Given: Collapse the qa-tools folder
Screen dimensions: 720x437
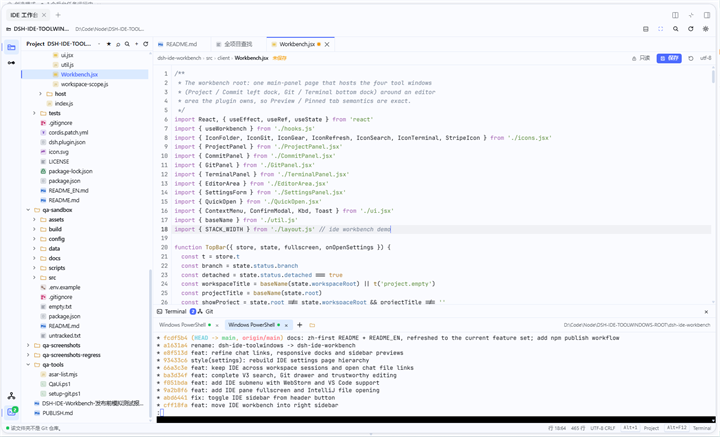Looking at the screenshot, I should (x=28, y=364).
